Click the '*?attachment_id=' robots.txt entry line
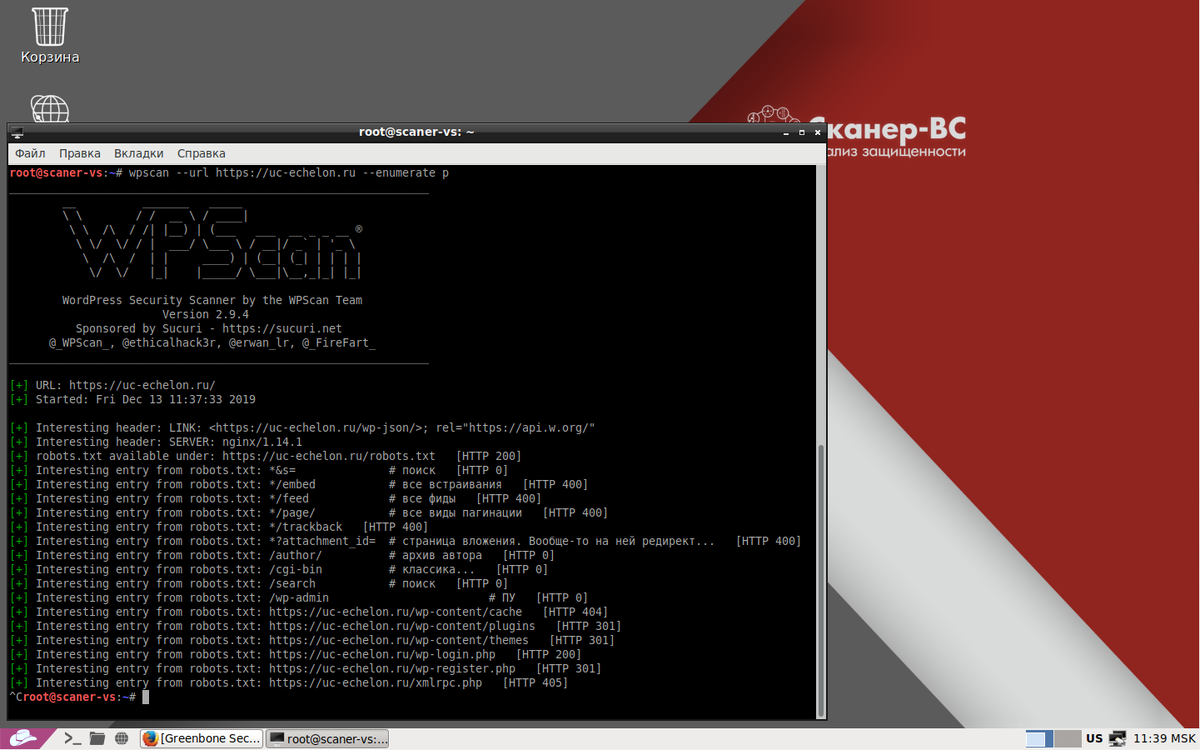Image resolution: width=1200 pixels, height=750 pixels. (405, 541)
